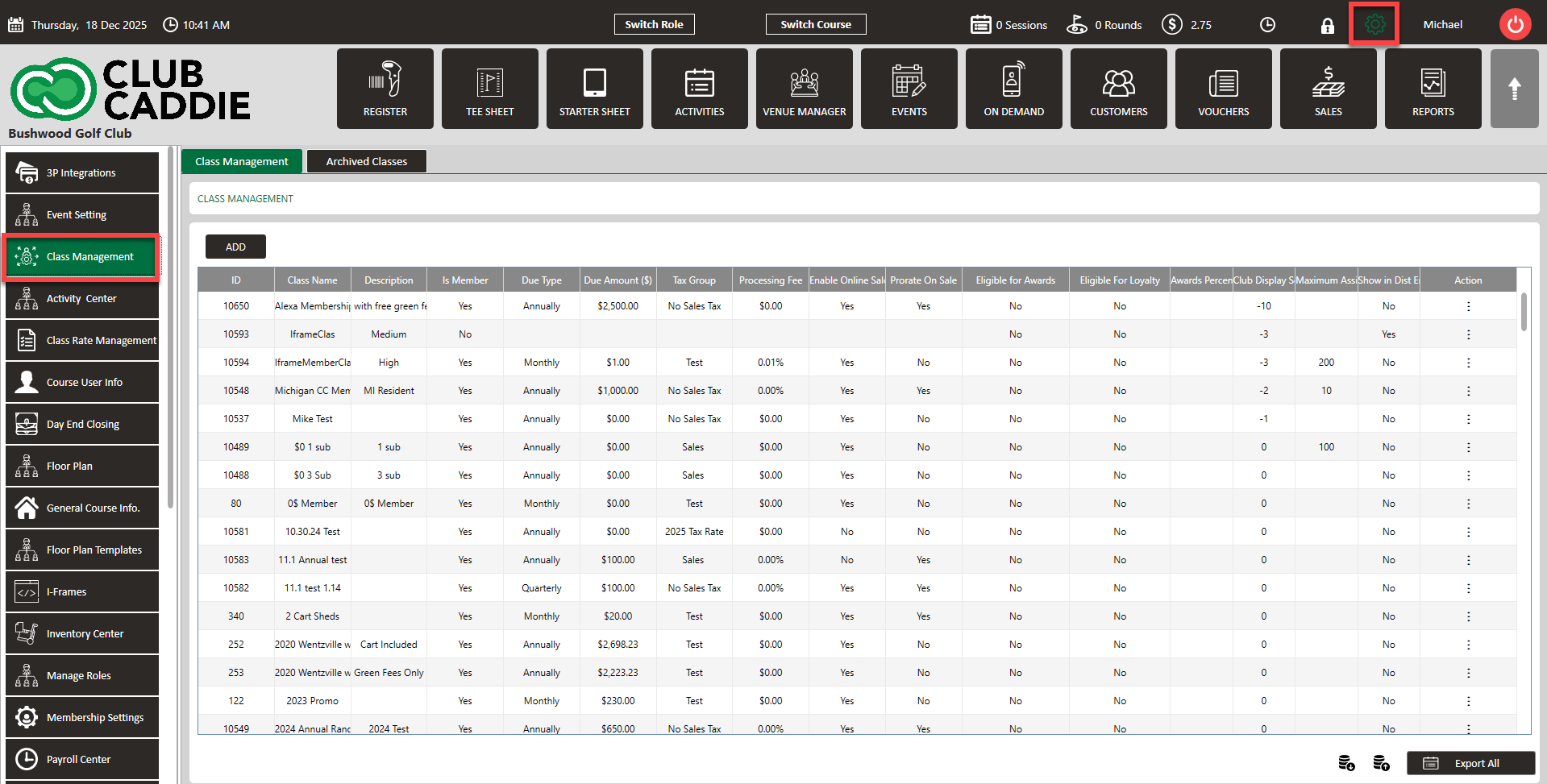Open the Vouchers module
The width and height of the screenshot is (1547, 784).
click(x=1223, y=89)
